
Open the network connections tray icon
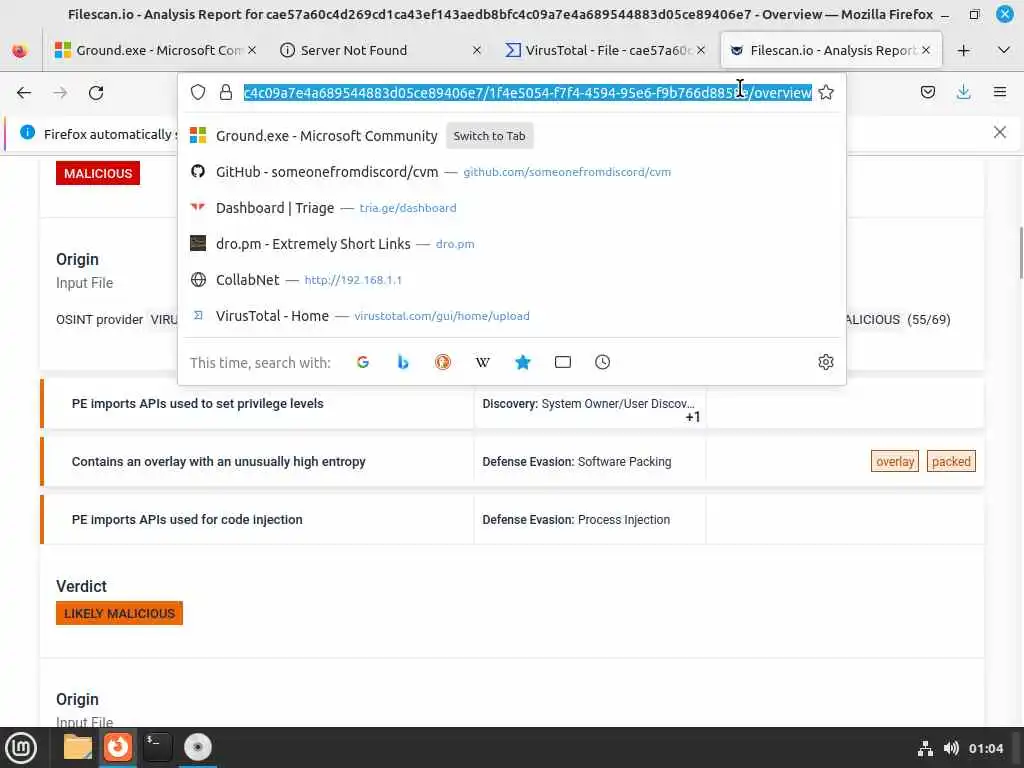point(925,748)
